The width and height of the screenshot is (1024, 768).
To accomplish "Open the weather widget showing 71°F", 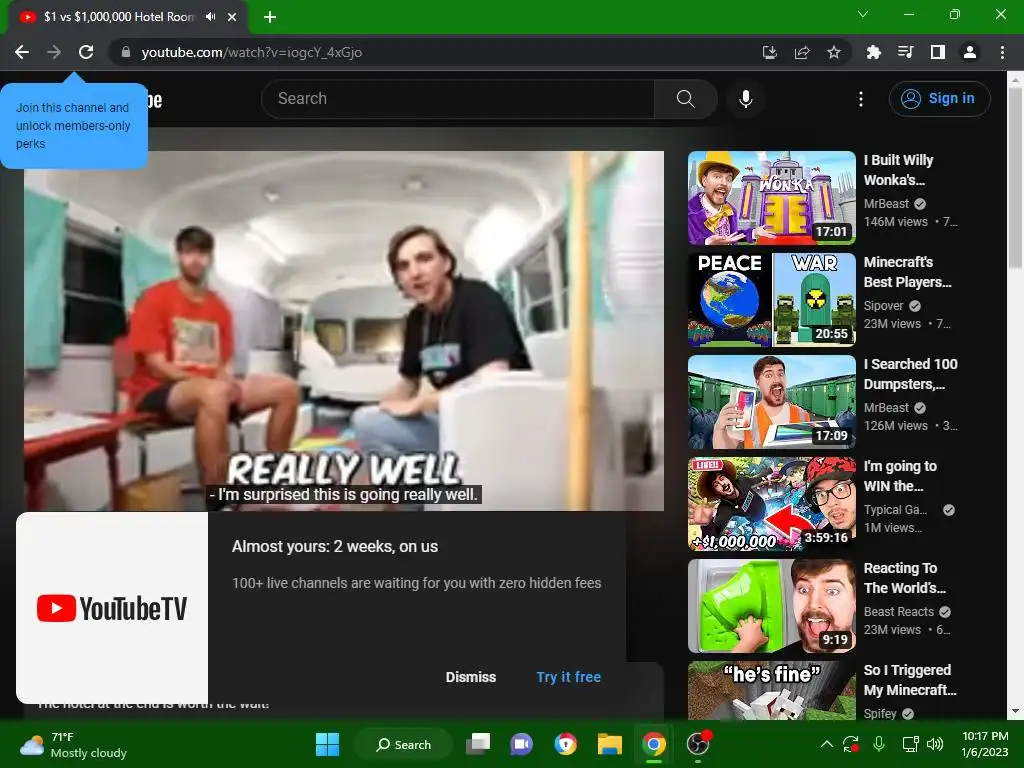I will tap(73, 745).
